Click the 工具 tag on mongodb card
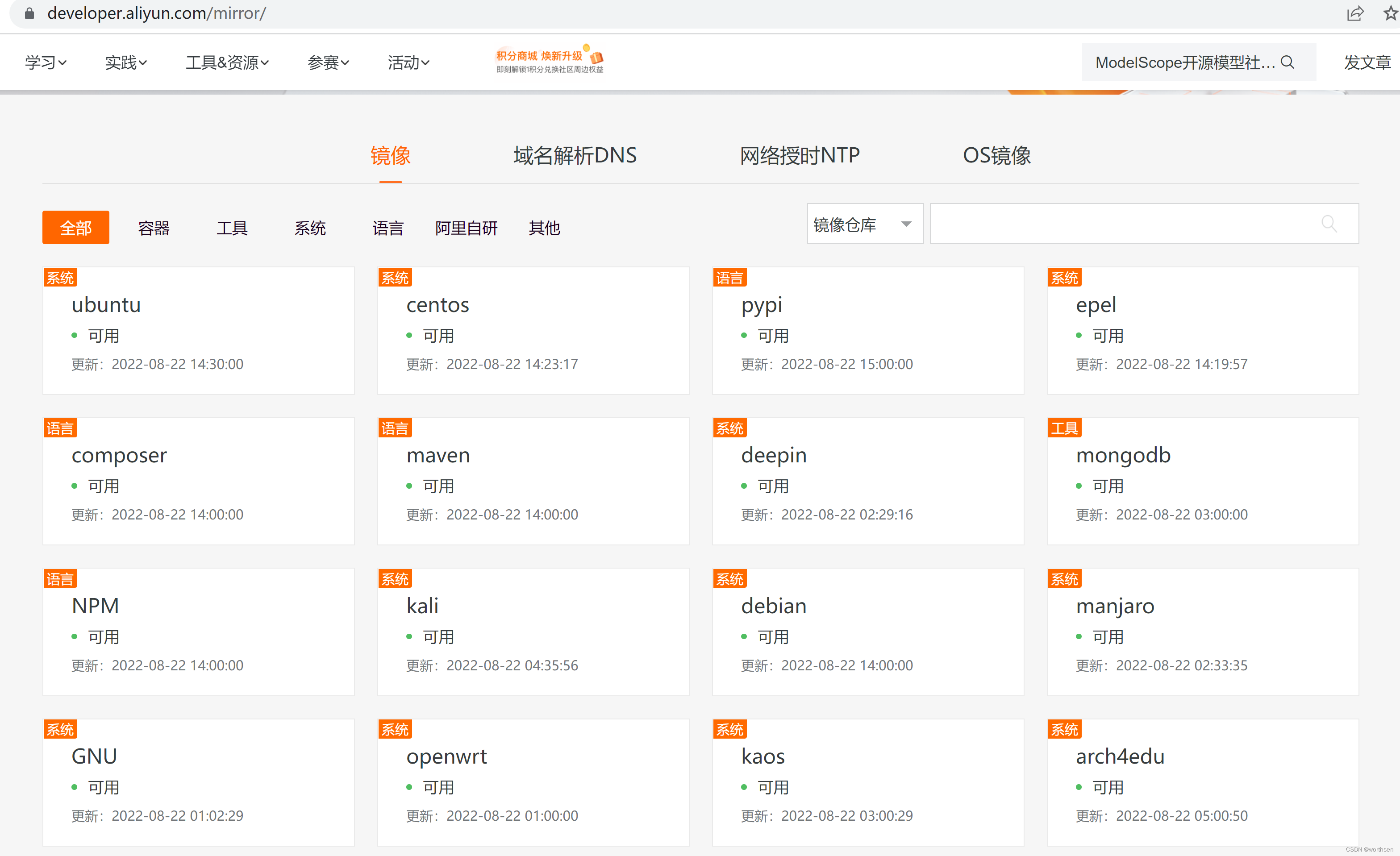The width and height of the screenshot is (1400, 856). pyautogui.click(x=1064, y=428)
